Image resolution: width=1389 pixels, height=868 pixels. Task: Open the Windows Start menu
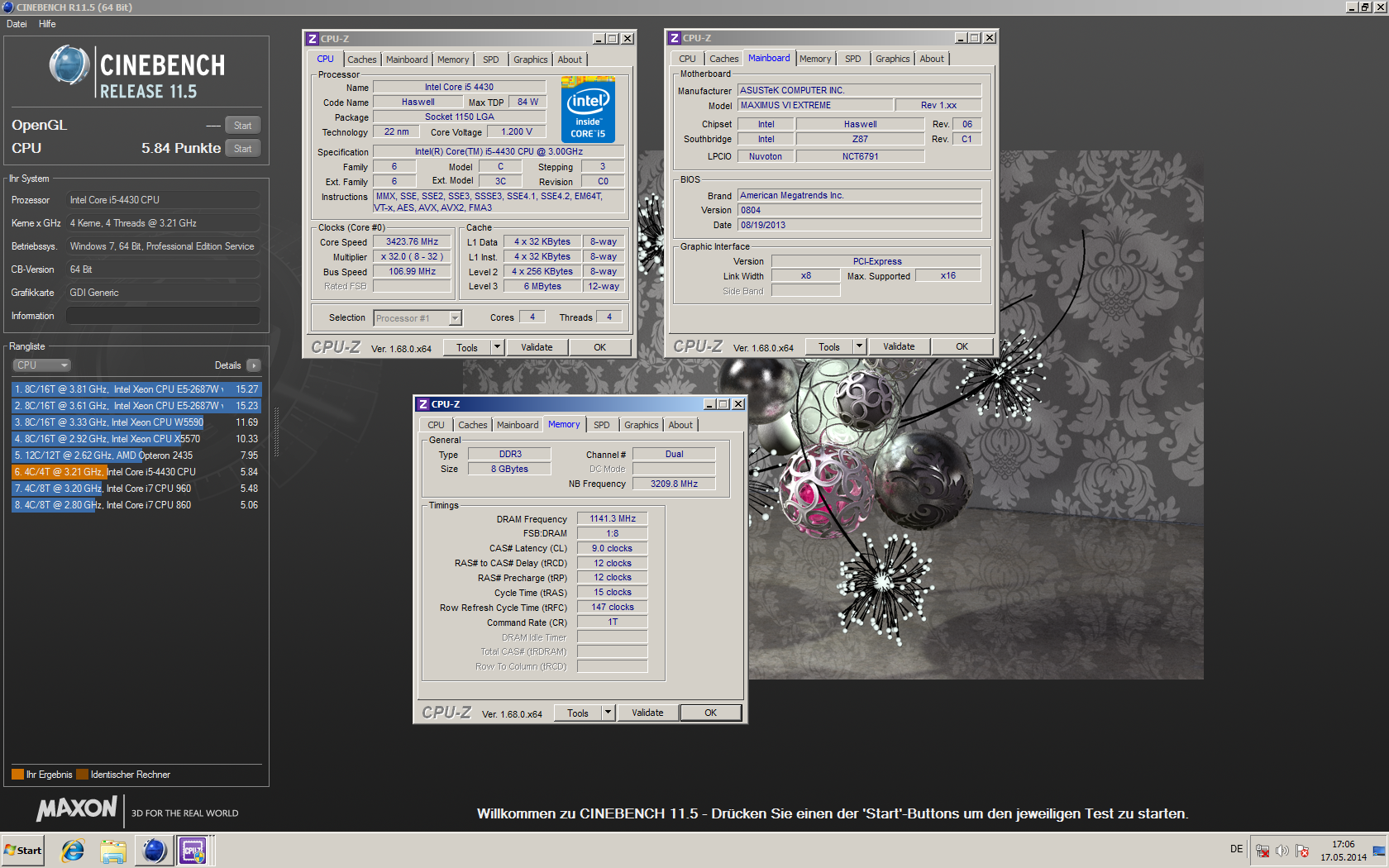point(23,850)
